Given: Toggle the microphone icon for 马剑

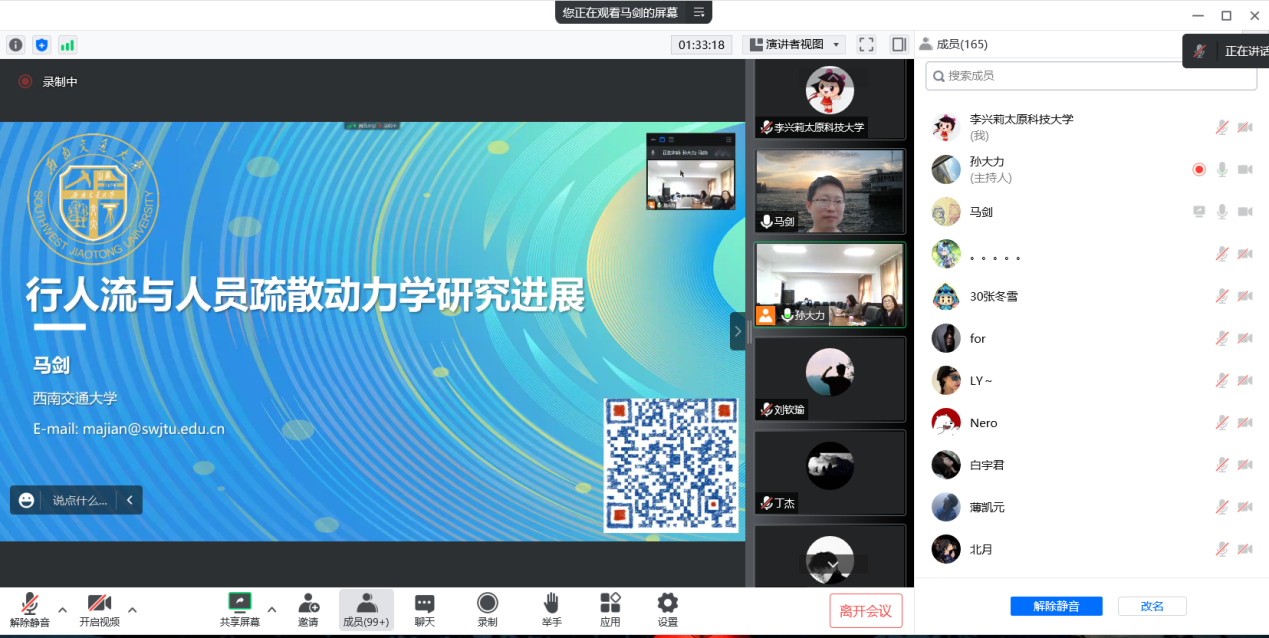Looking at the screenshot, I should pos(1222,211).
